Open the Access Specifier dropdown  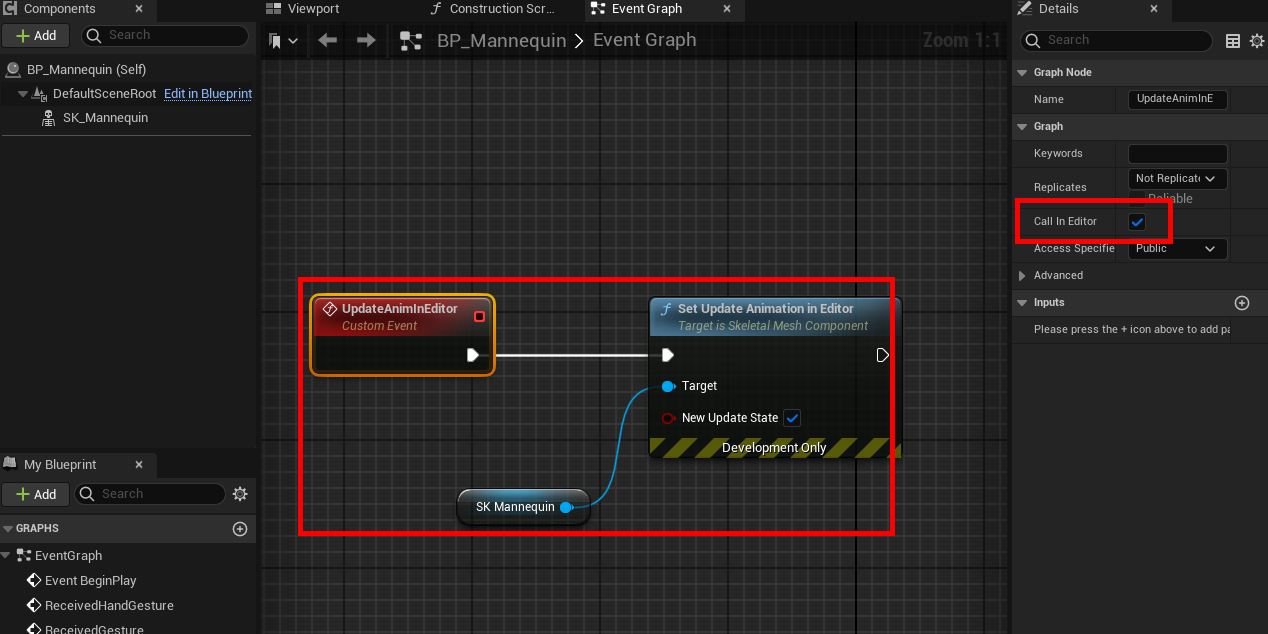pyautogui.click(x=1176, y=248)
